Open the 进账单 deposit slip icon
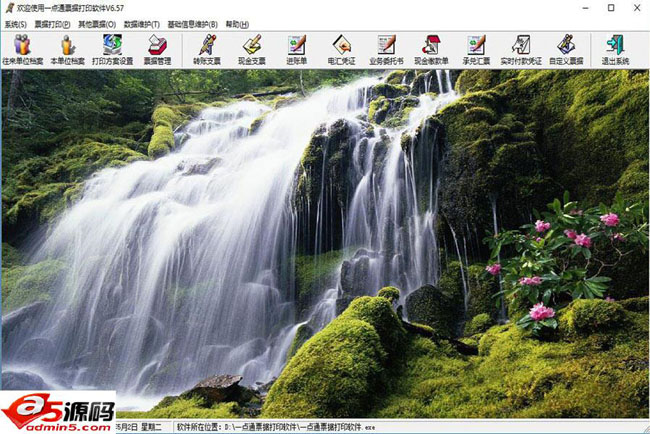Image resolution: width=650 pixels, height=434 pixels. [296, 49]
